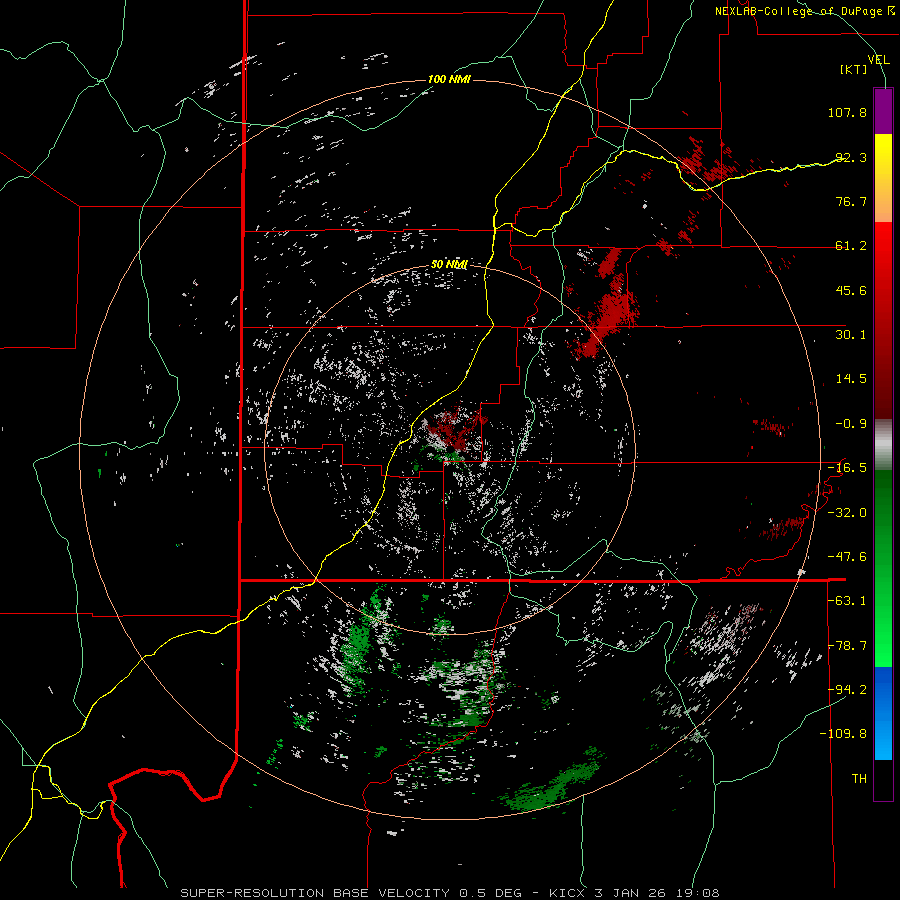The height and width of the screenshot is (900, 900).
Task: Click the yellow-orange segment of the color bar
Action: pyautogui.click(x=883, y=178)
